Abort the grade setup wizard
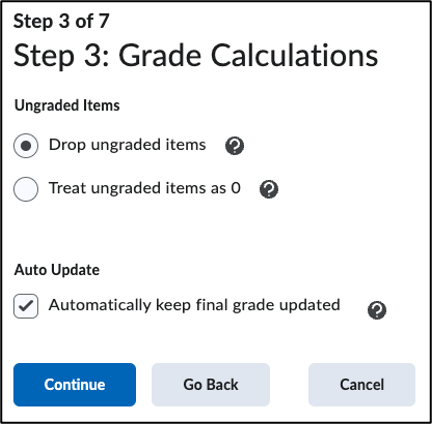This screenshot has height=424, width=432. click(362, 385)
